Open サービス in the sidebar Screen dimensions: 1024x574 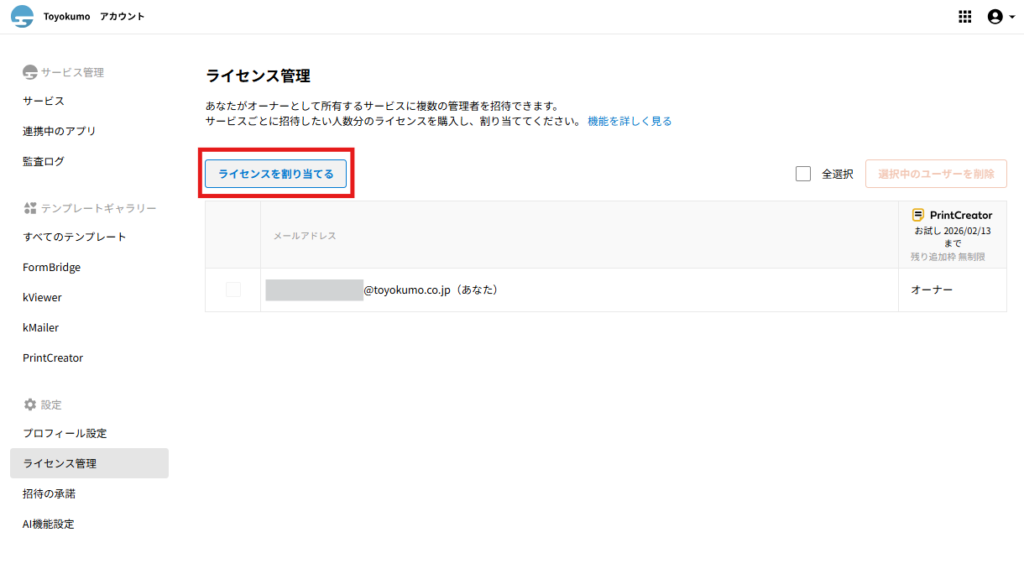point(44,101)
